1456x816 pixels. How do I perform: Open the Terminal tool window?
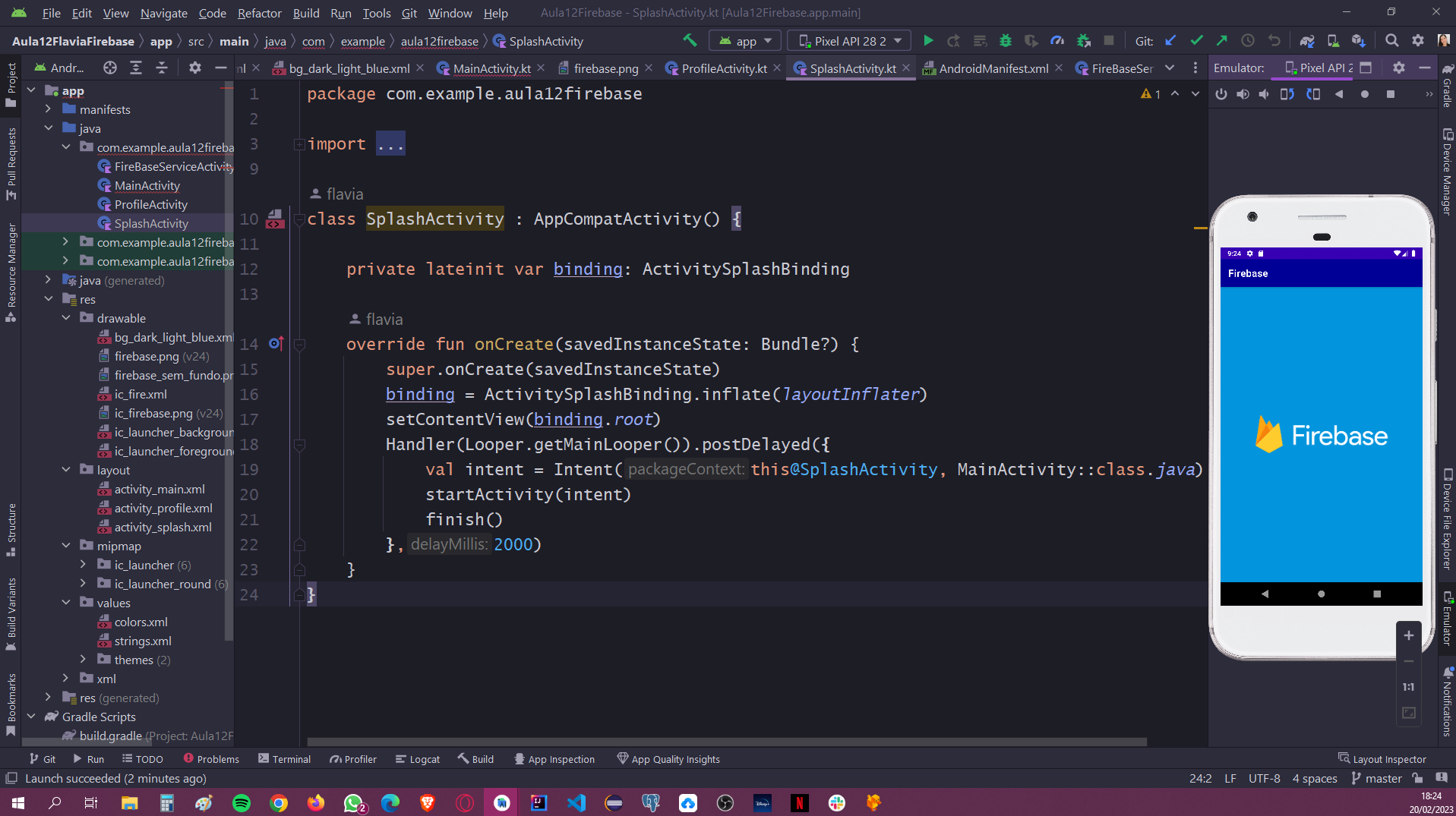[x=284, y=758]
